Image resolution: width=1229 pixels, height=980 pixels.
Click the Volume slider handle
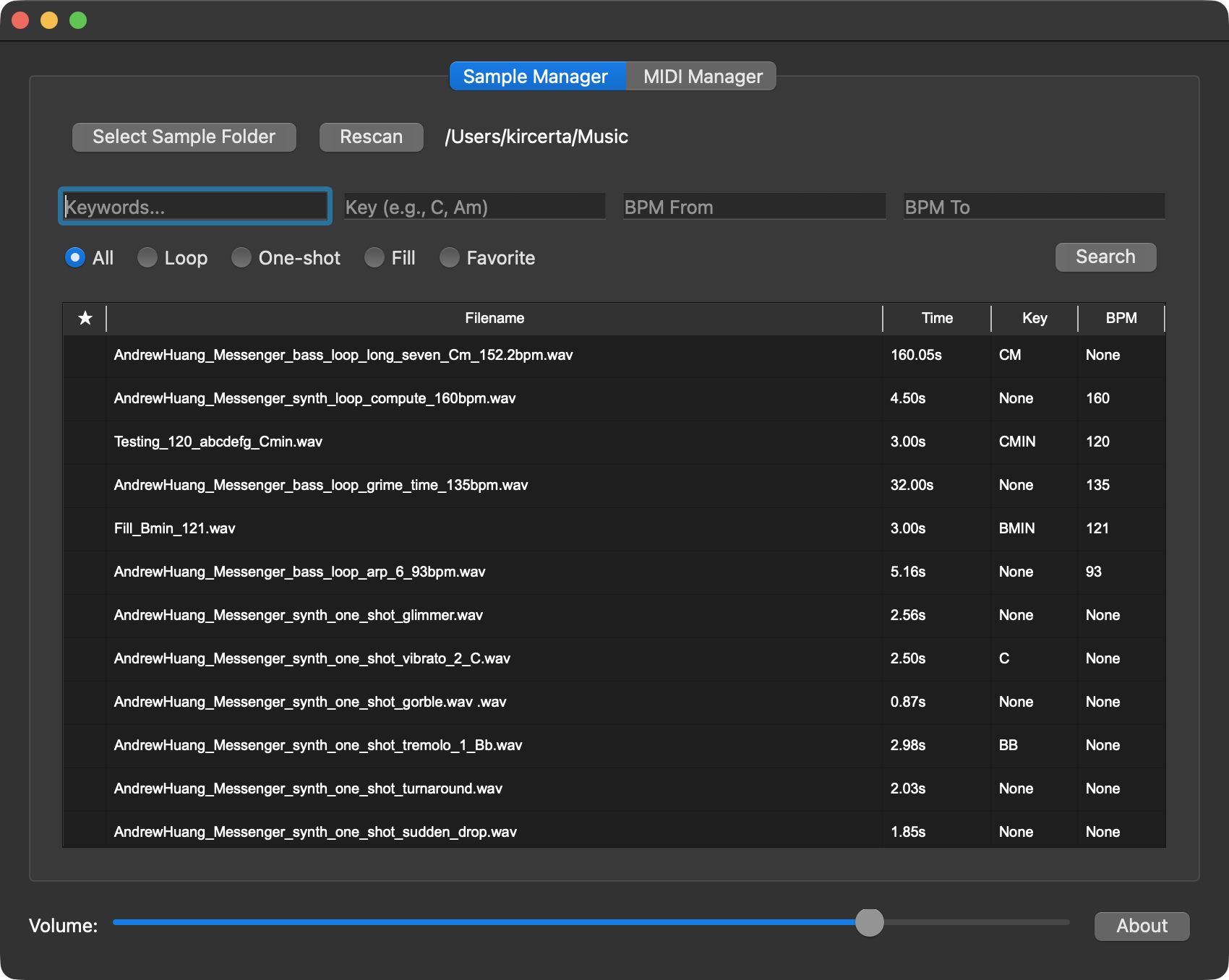[869, 922]
